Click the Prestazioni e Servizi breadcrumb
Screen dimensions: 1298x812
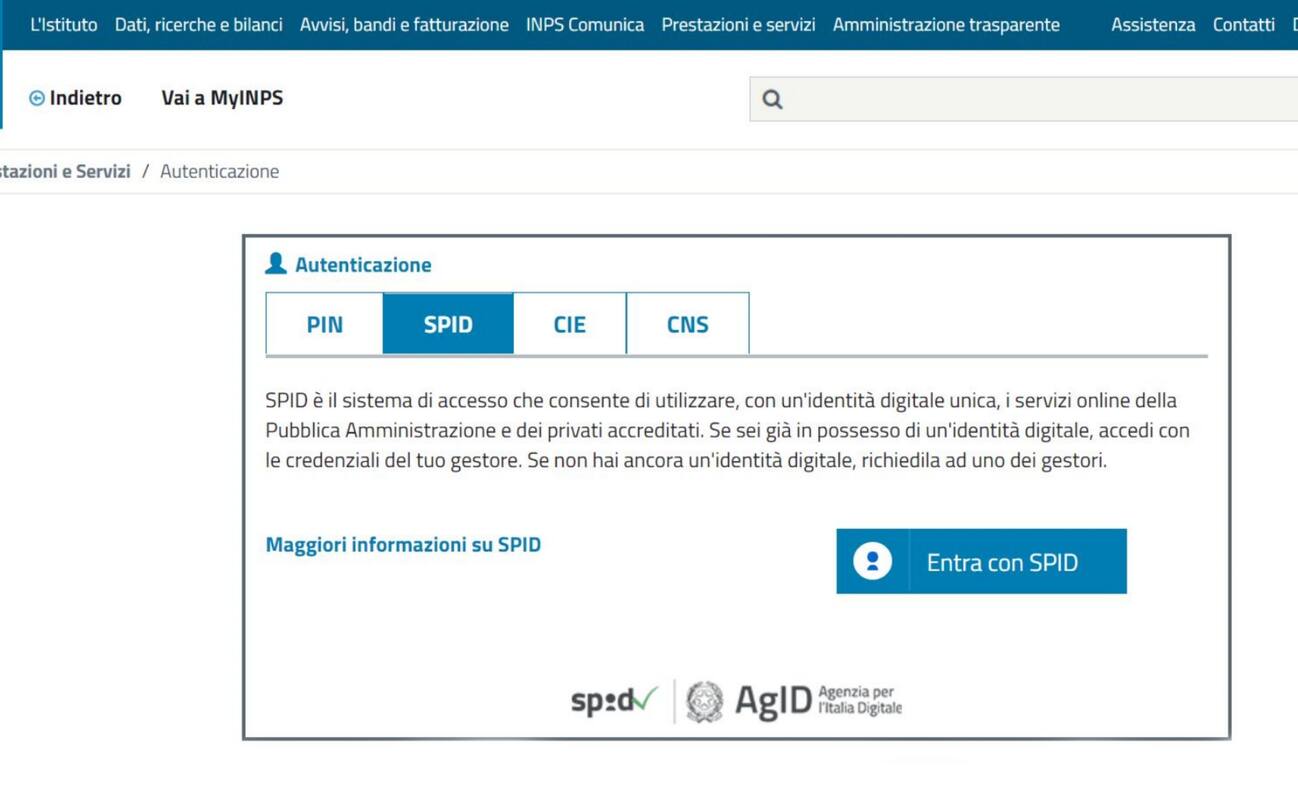point(65,171)
